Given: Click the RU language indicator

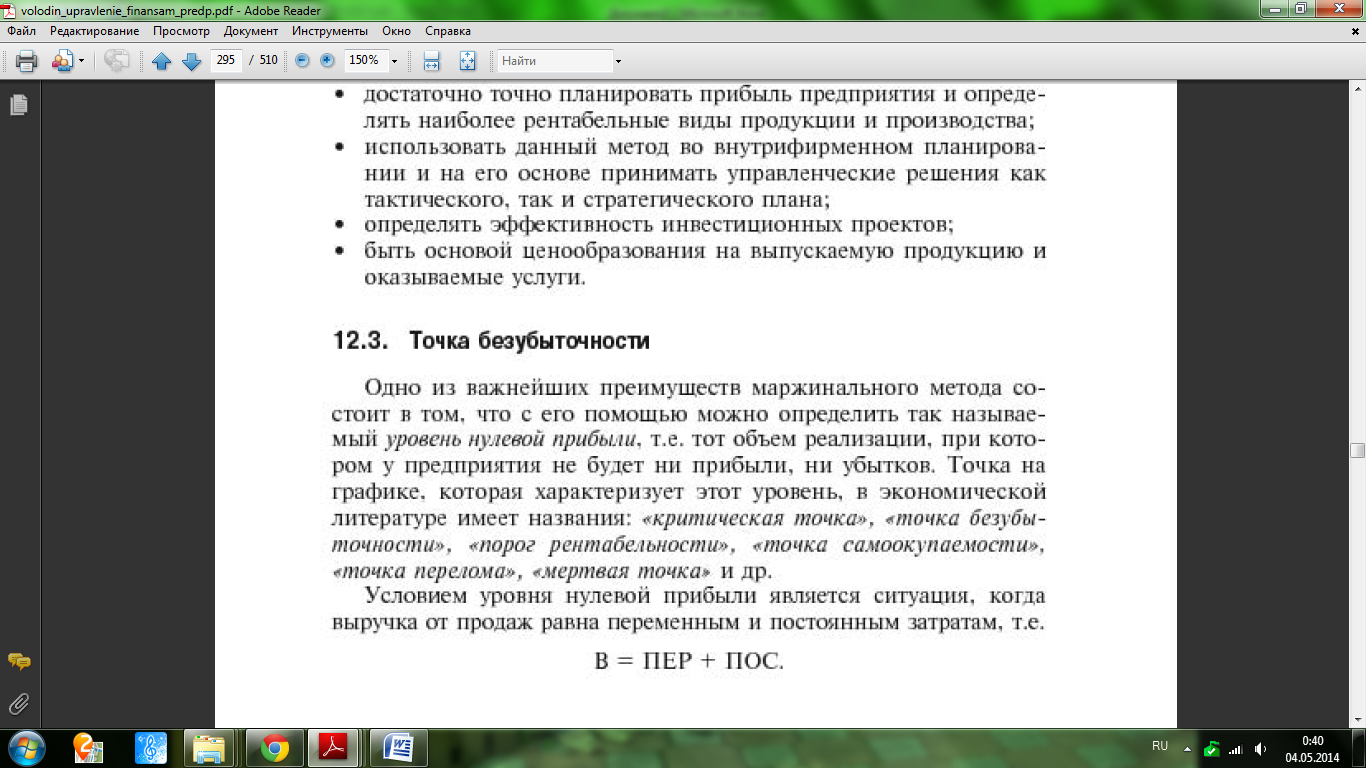Looking at the screenshot, I should (1160, 746).
